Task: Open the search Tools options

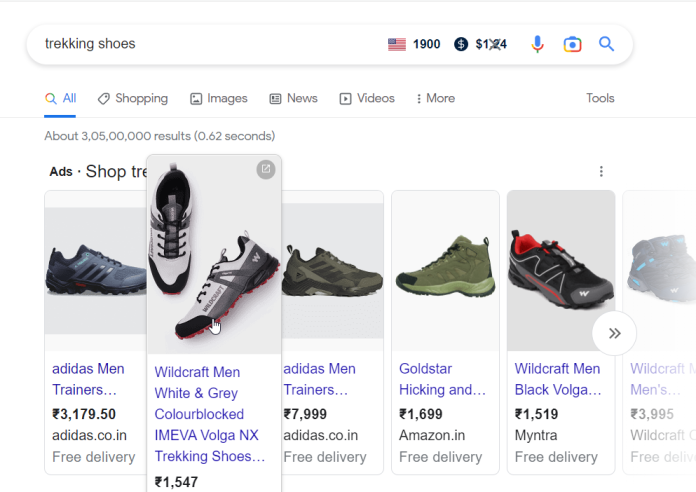Action: coord(600,98)
